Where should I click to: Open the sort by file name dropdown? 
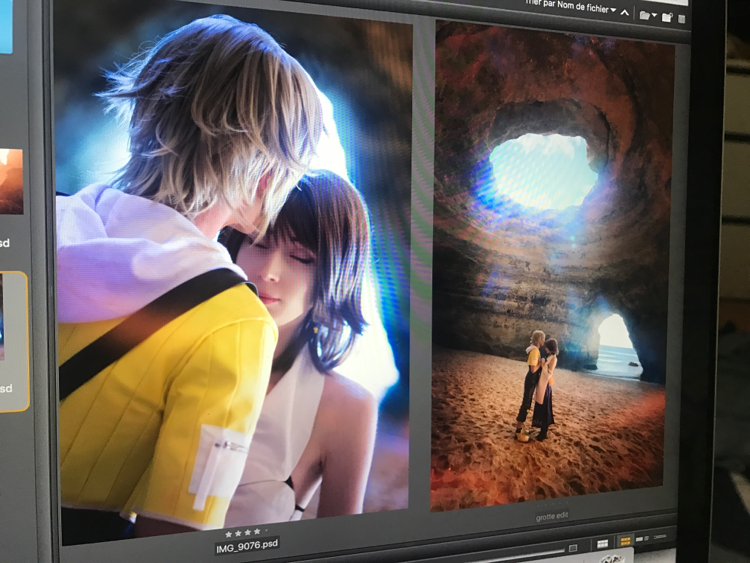[570, 6]
